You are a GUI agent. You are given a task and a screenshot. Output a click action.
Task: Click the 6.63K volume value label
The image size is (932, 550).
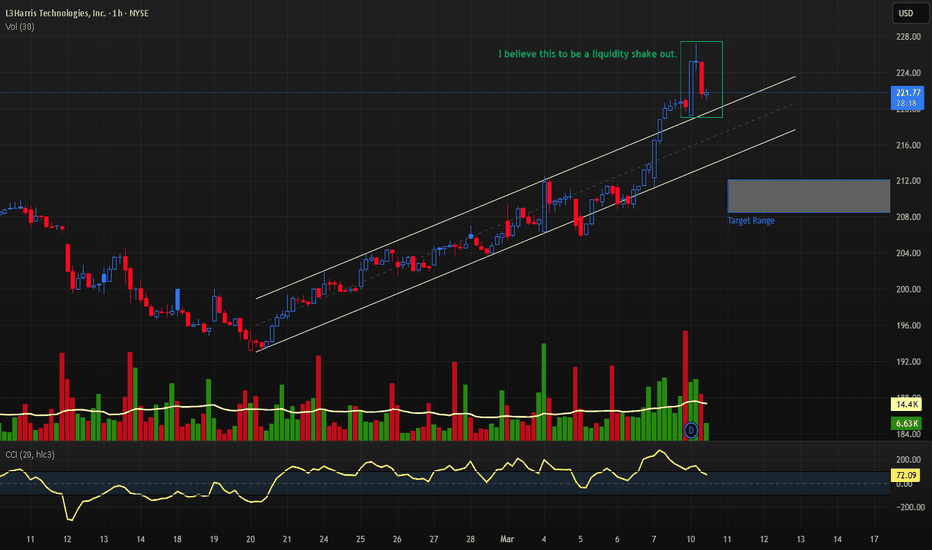point(906,423)
